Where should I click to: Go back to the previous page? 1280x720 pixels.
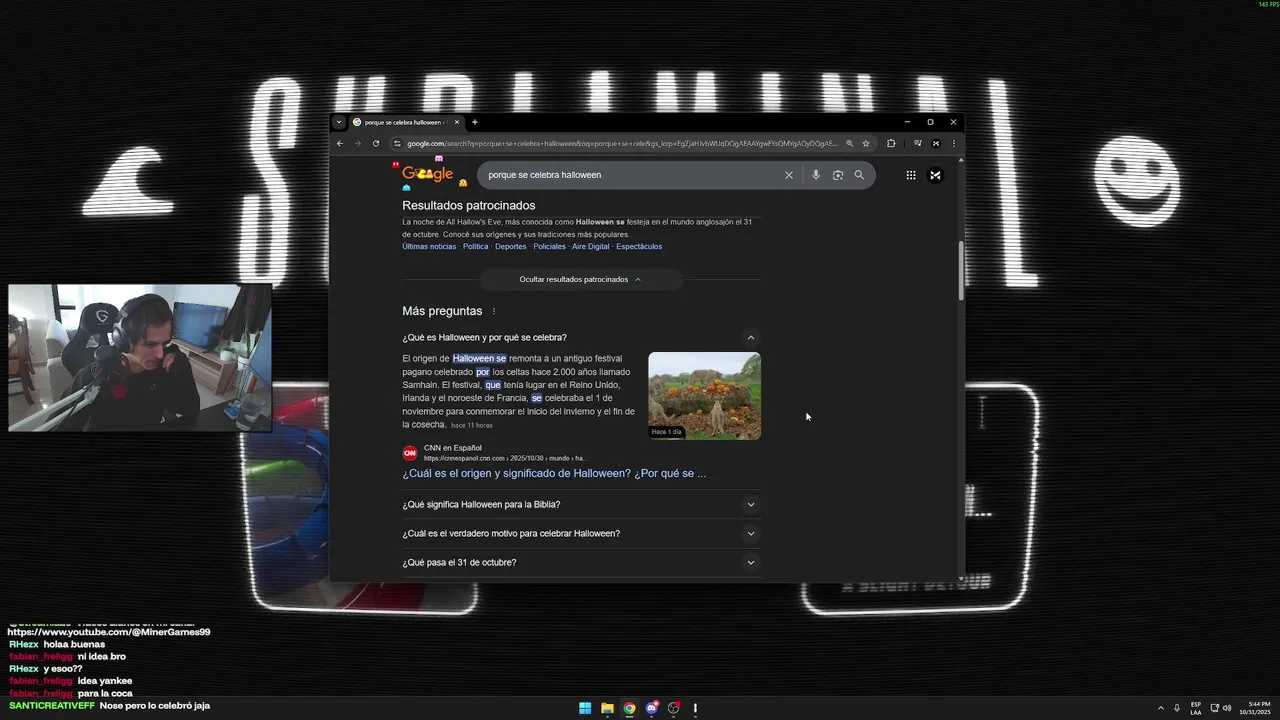[340, 143]
